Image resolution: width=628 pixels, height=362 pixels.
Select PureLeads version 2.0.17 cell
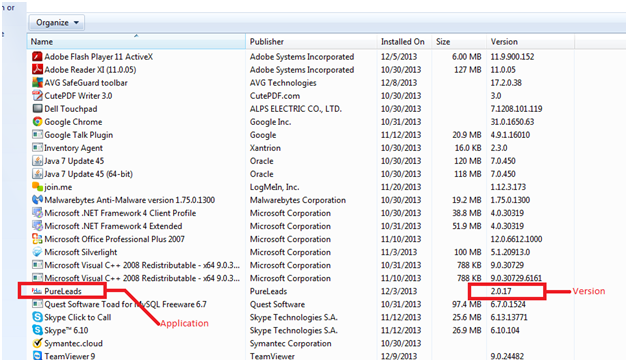coord(501,291)
